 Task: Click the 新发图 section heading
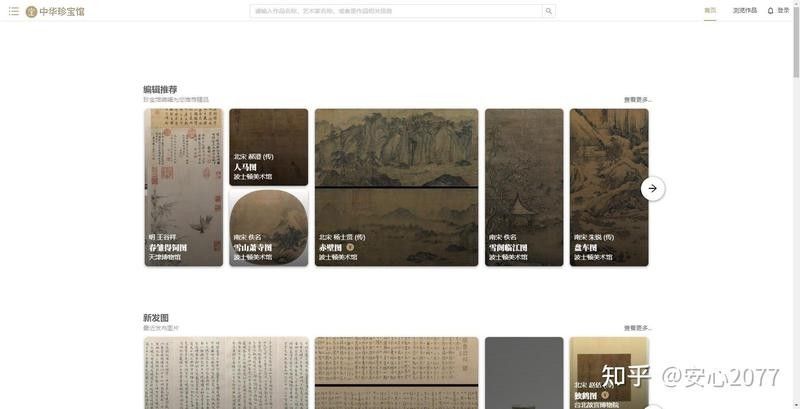coord(156,318)
